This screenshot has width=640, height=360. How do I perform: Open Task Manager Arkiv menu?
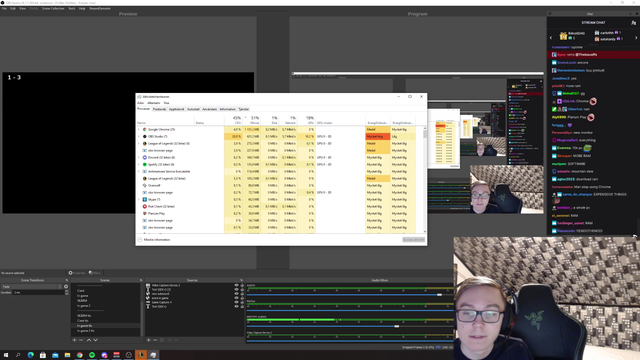(x=140, y=103)
